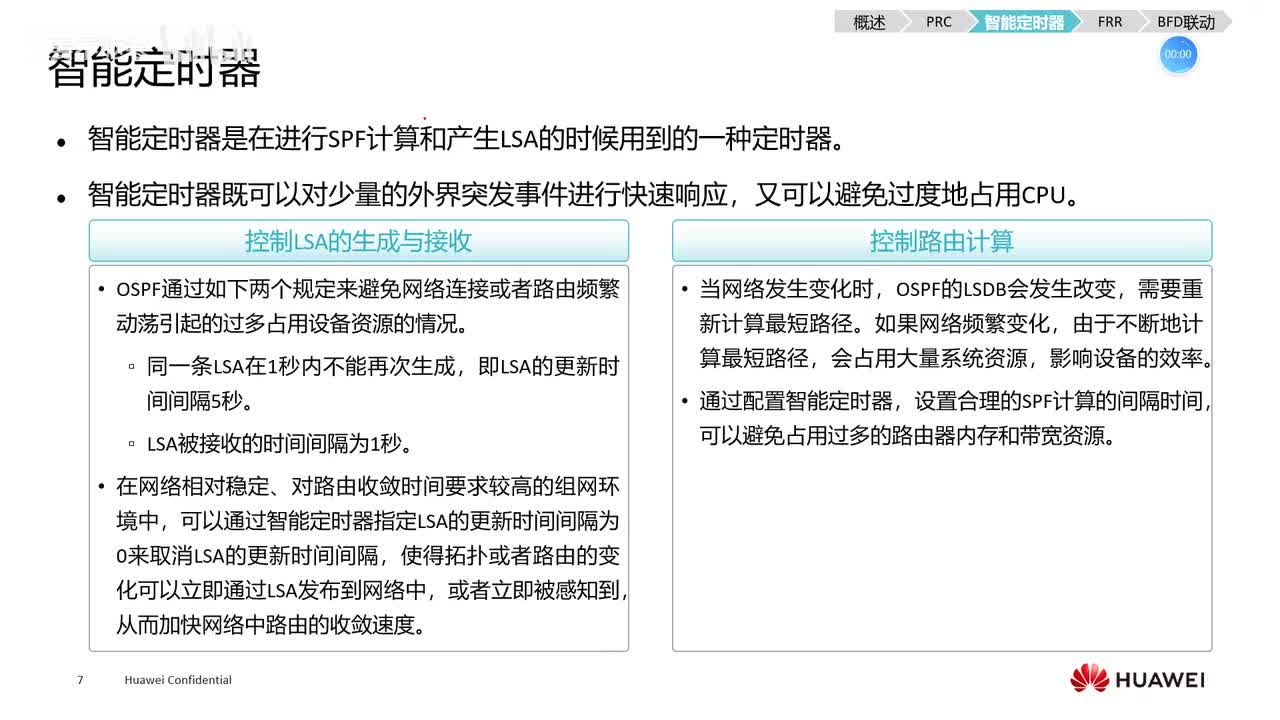Go to the FRR tab
1280x720 pixels.
tap(1109, 22)
